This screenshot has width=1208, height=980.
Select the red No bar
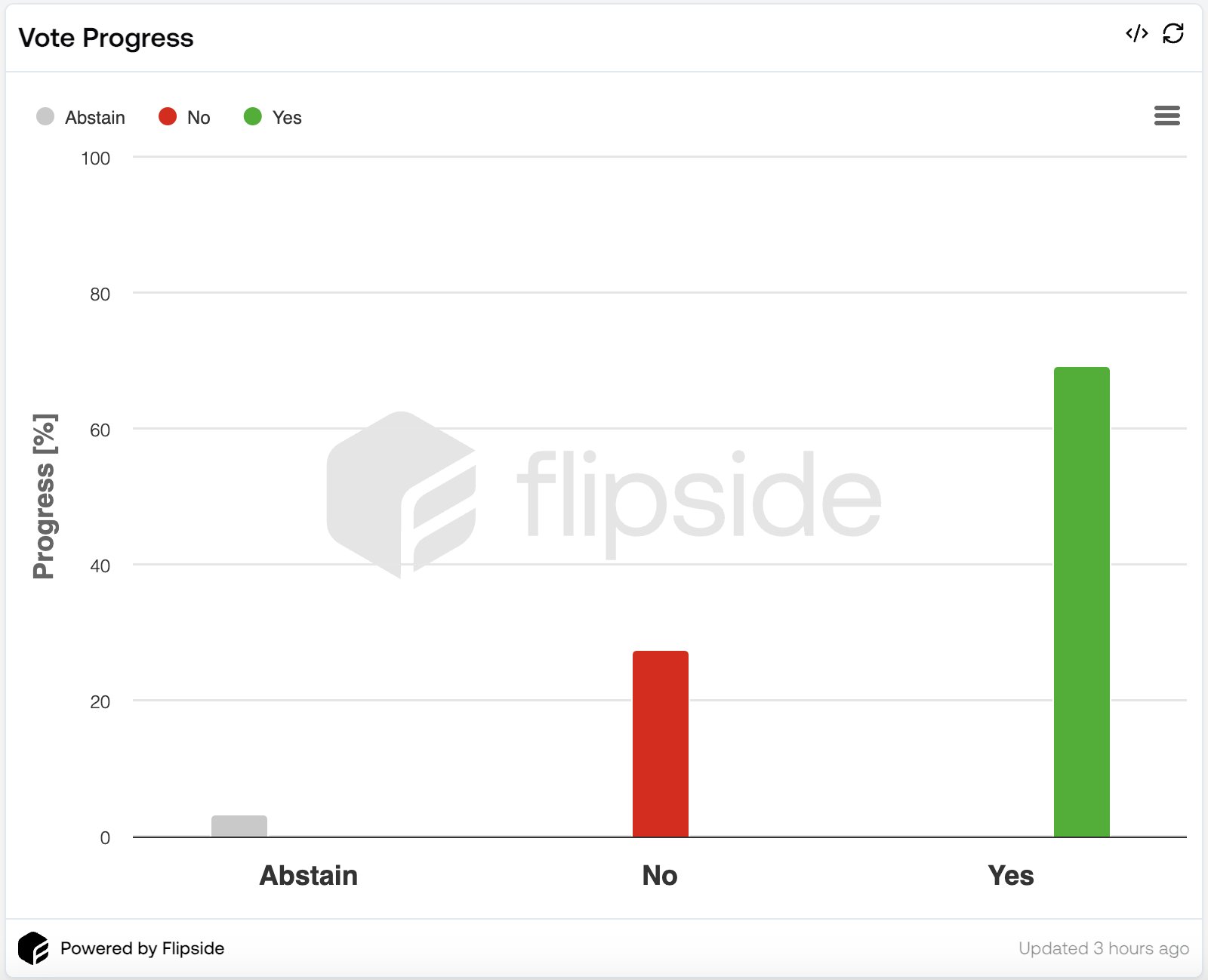661,744
